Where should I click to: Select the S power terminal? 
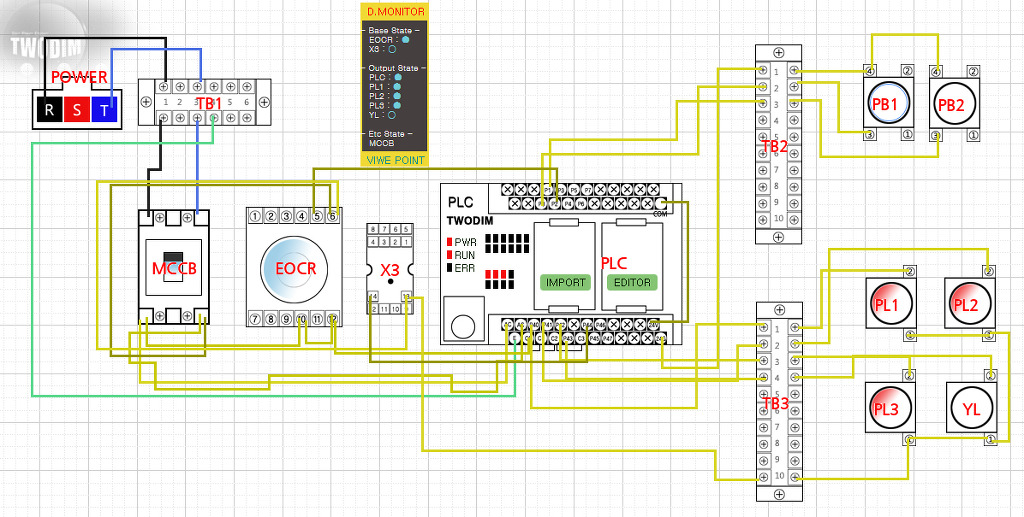77,110
